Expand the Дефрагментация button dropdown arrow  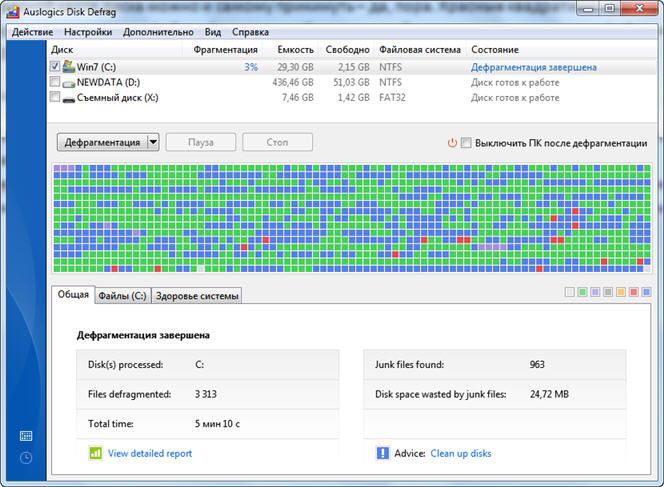coord(153,142)
